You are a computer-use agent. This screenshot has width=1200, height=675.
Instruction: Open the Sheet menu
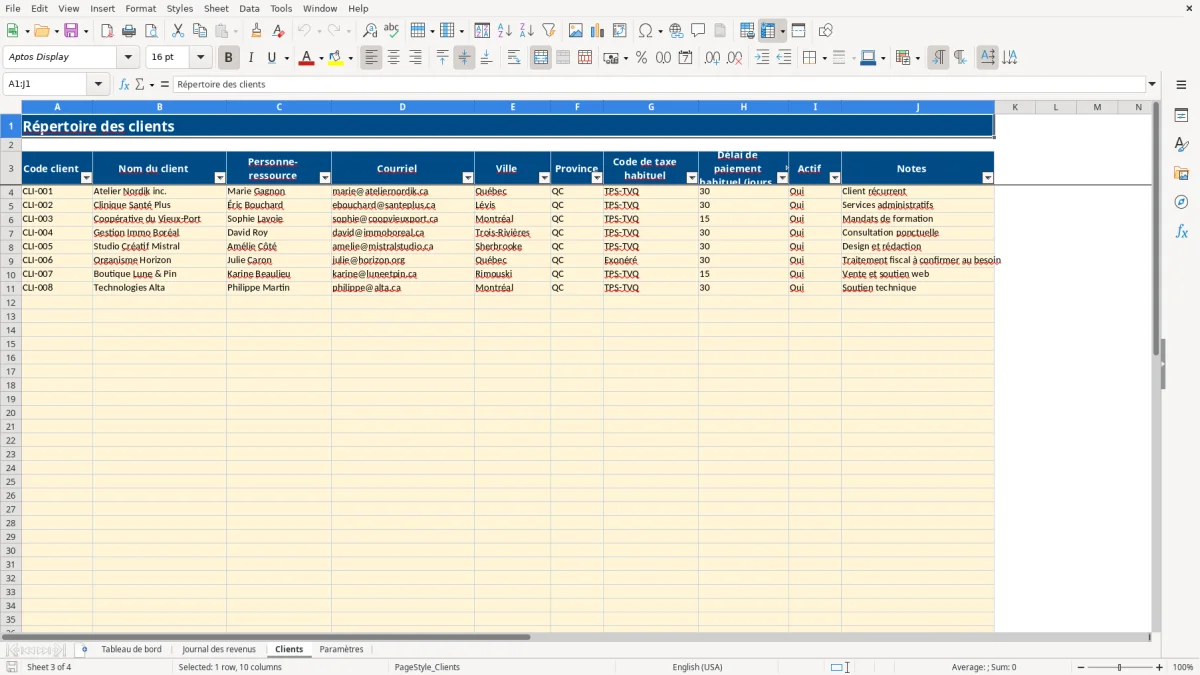(x=216, y=8)
